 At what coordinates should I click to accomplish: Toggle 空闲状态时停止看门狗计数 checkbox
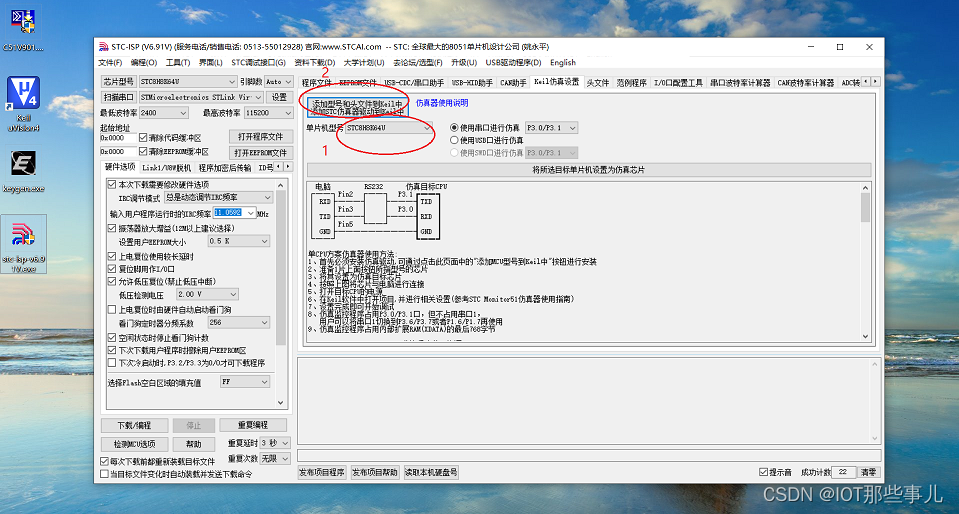pos(112,338)
